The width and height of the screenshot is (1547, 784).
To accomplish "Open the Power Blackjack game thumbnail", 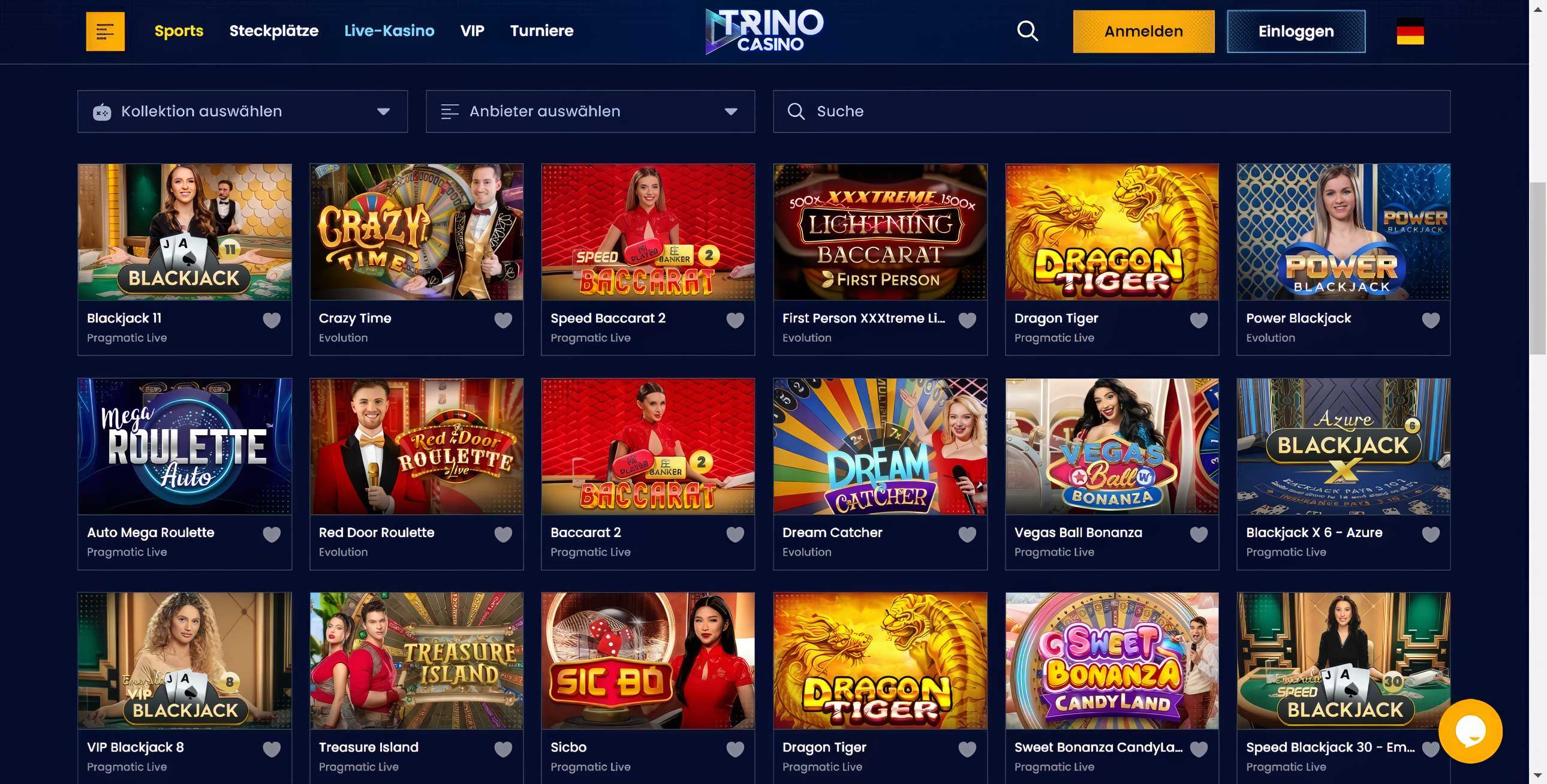I will click(x=1343, y=232).
